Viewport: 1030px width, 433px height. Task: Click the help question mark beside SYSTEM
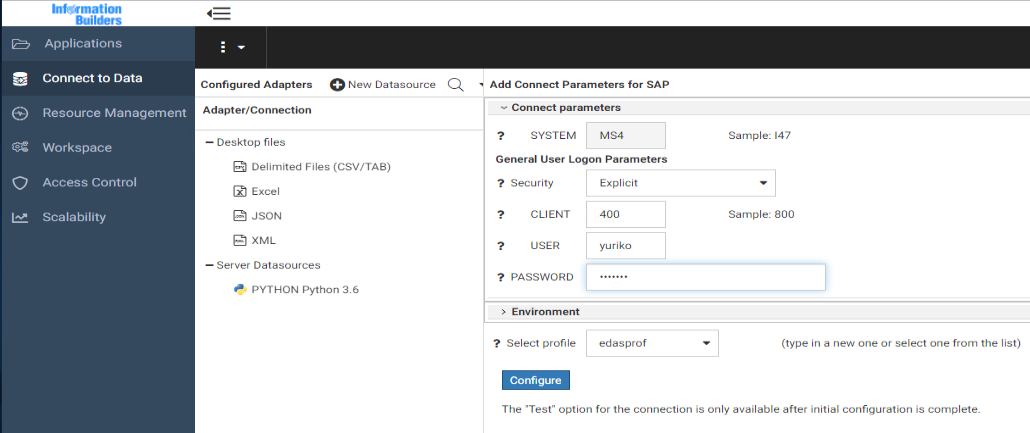501,136
